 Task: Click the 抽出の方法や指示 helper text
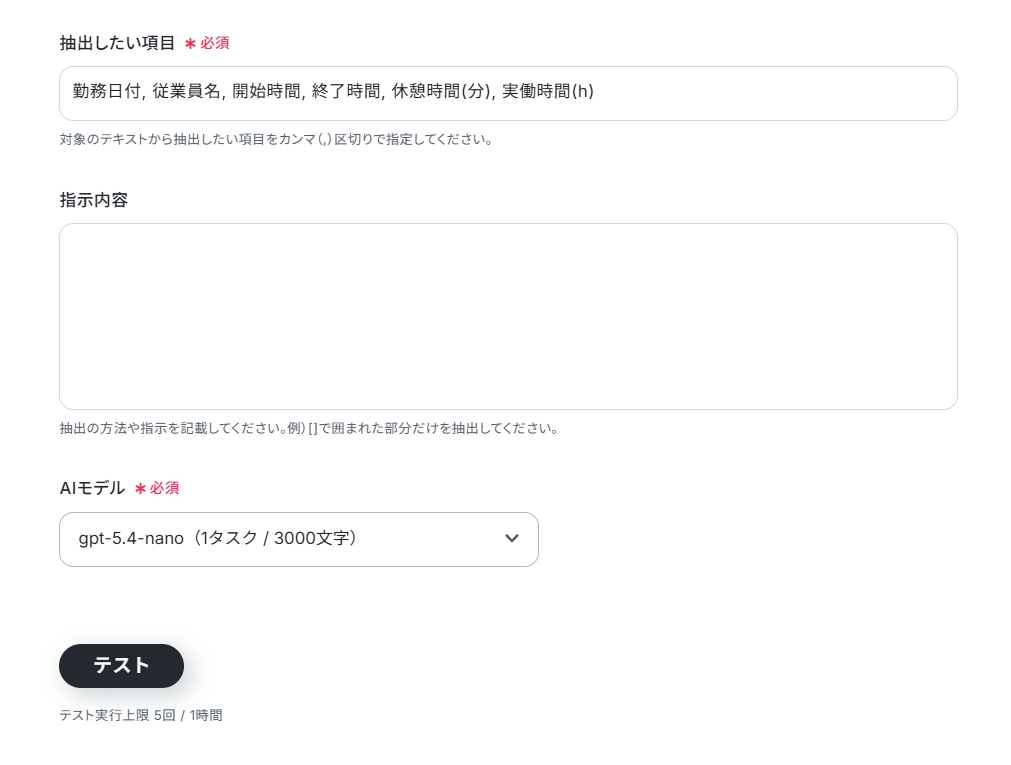point(309,428)
